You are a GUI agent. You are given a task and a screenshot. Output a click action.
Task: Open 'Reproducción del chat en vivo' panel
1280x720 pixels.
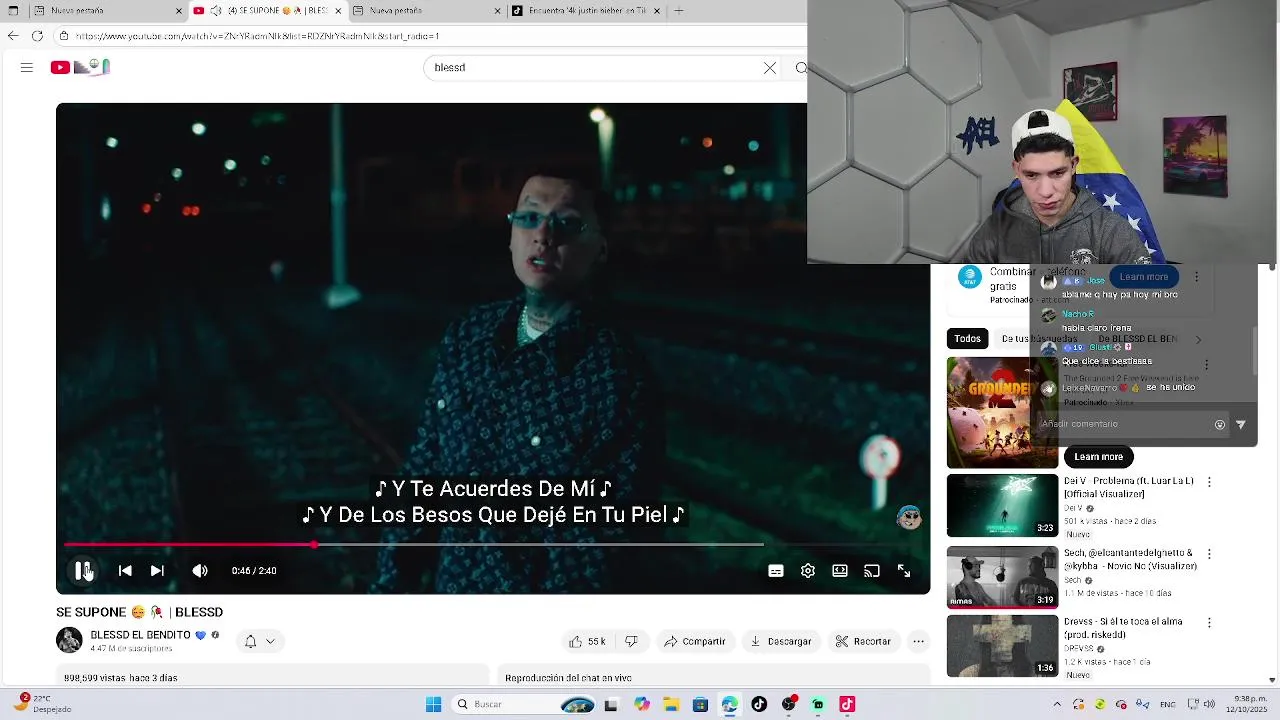coord(568,678)
